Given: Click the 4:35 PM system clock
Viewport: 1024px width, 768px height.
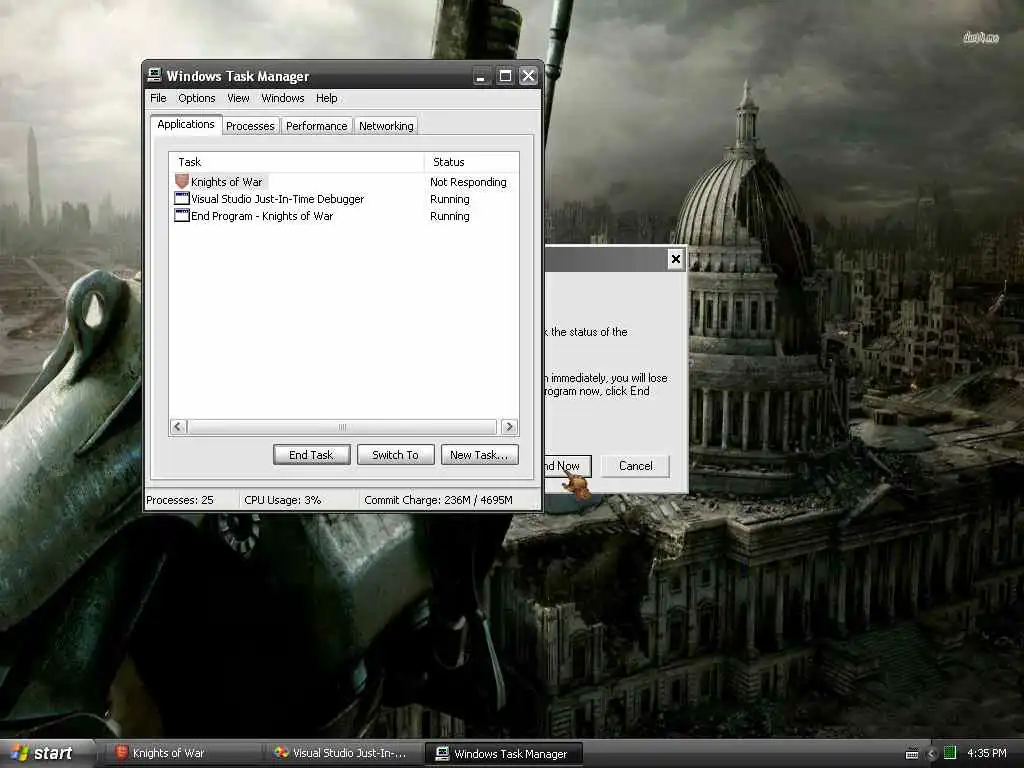Looking at the screenshot, I should tap(987, 753).
